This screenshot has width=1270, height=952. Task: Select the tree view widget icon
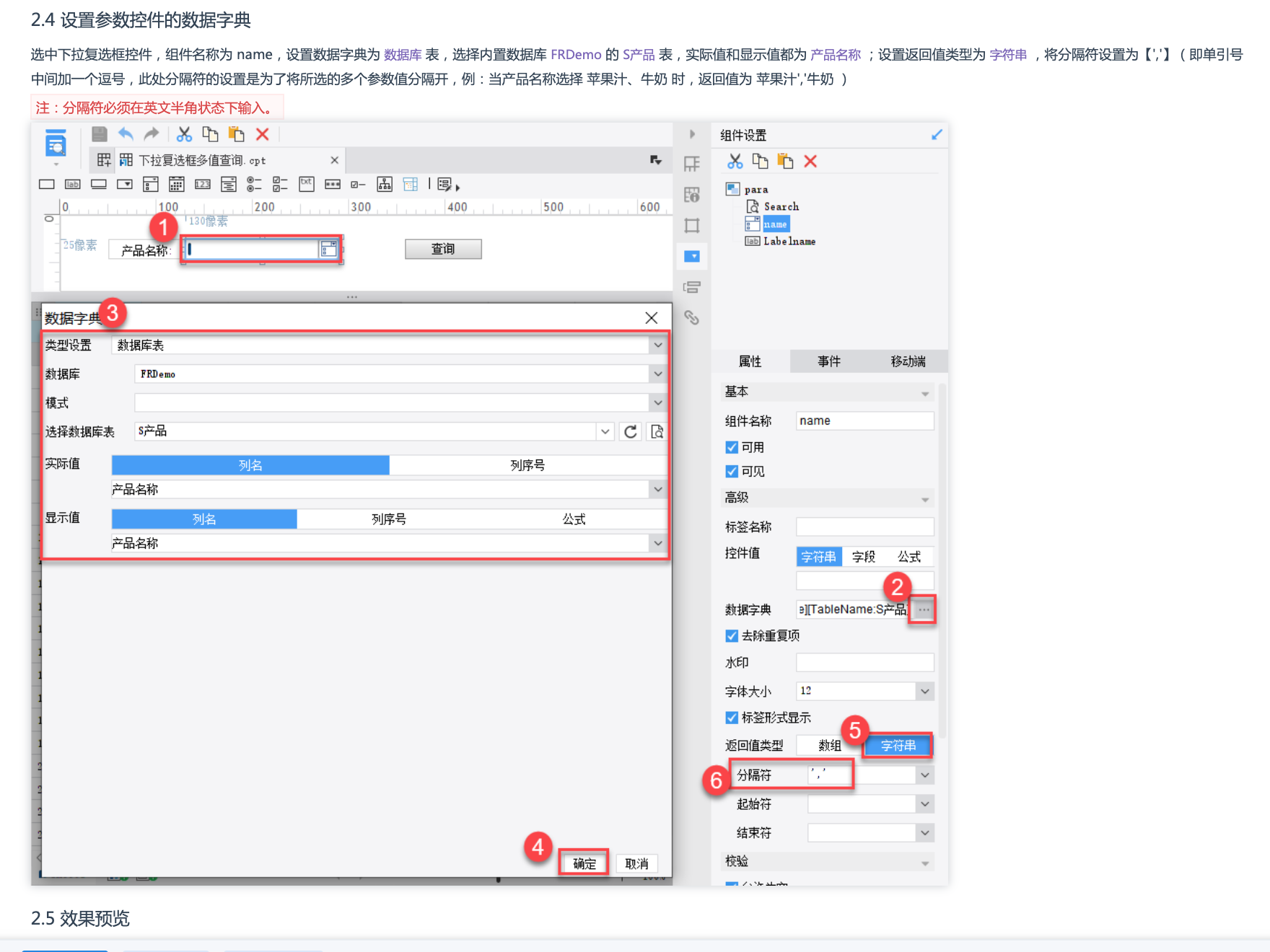point(385,185)
